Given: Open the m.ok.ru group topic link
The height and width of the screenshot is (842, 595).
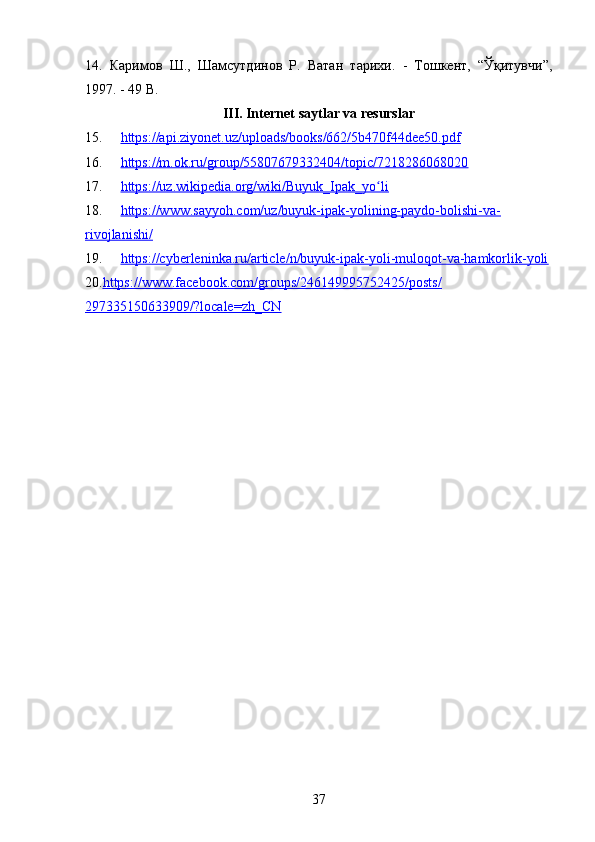Looking at the screenshot, I should (x=294, y=162).
